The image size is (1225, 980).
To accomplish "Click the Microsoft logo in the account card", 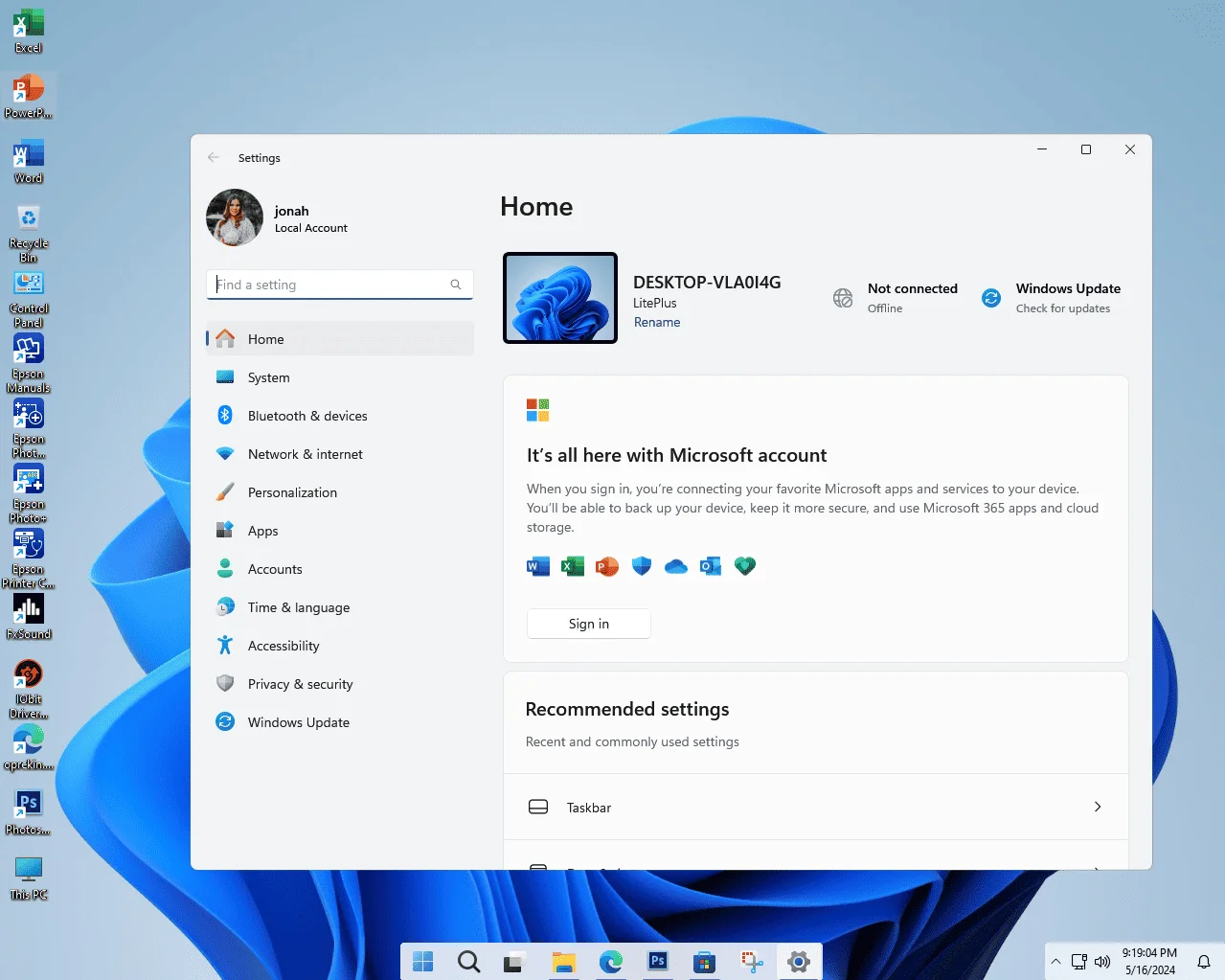I will [x=538, y=410].
